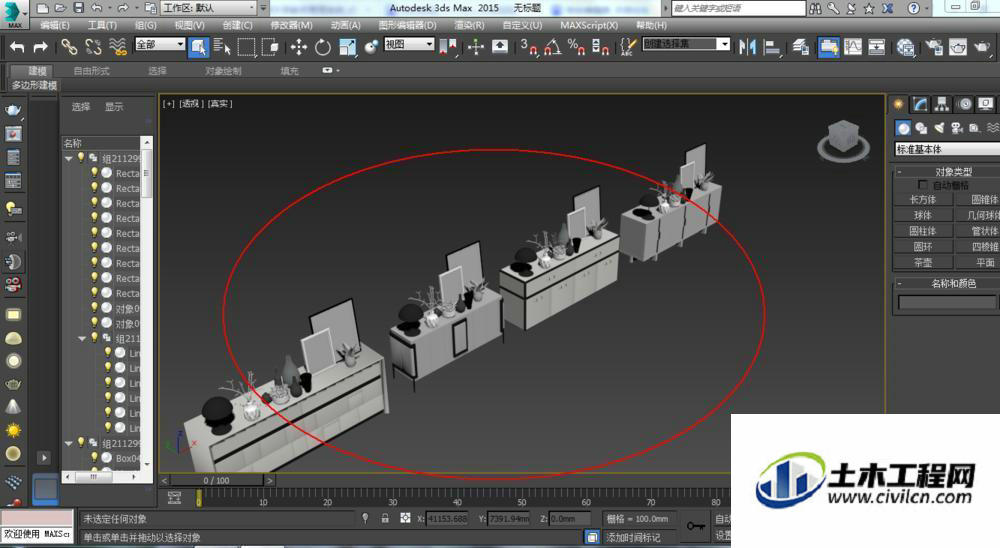Toggle the 3D Snaps button

click(x=529, y=47)
